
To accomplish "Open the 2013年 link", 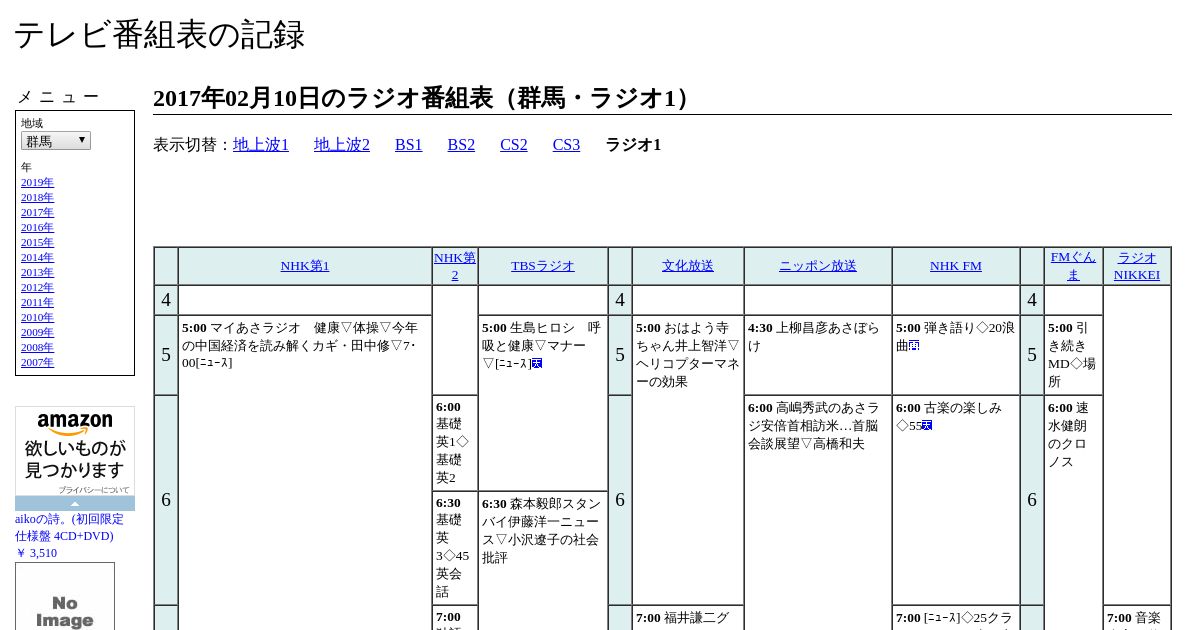I will tap(37, 273).
